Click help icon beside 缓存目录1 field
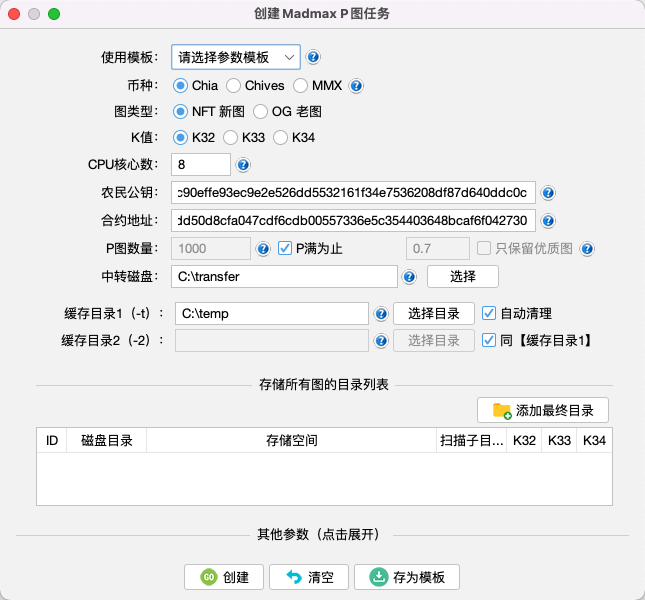This screenshot has width=645, height=600. (381, 314)
